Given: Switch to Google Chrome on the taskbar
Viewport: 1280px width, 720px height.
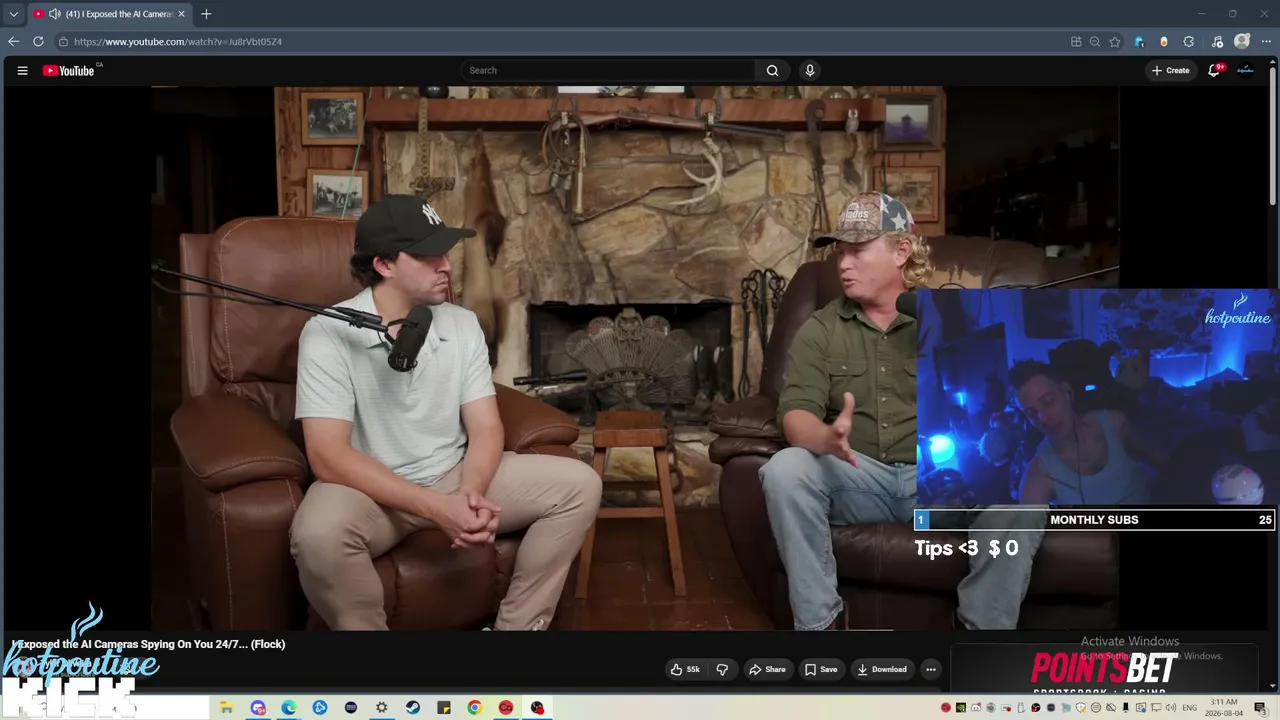Looking at the screenshot, I should point(475,708).
